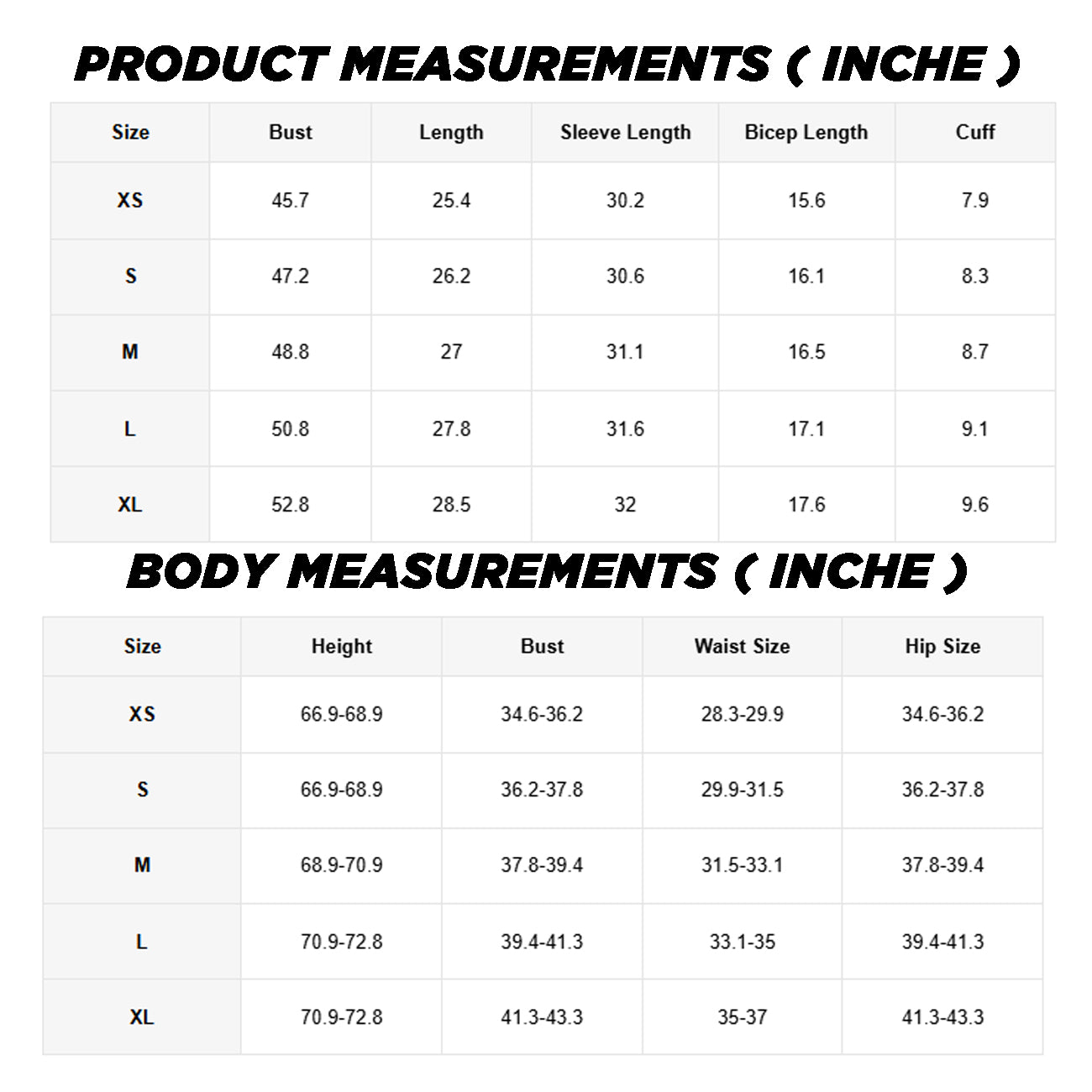This screenshot has height=1092, width=1092.
Task: Click product bust value 52.8
Action: (x=290, y=505)
